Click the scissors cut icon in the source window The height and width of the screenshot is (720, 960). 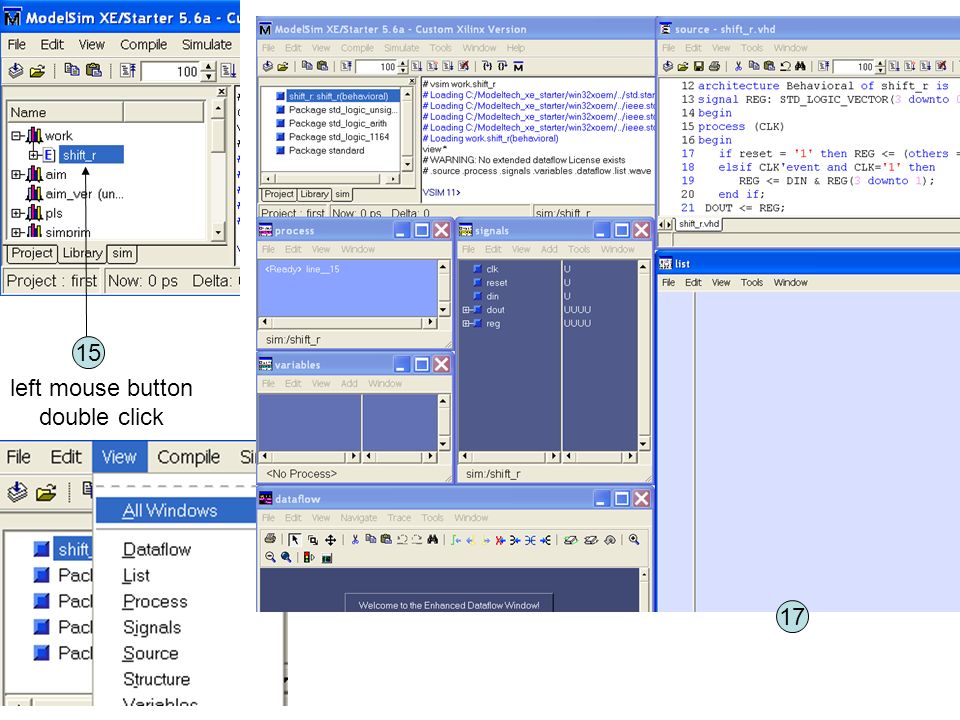click(738, 66)
